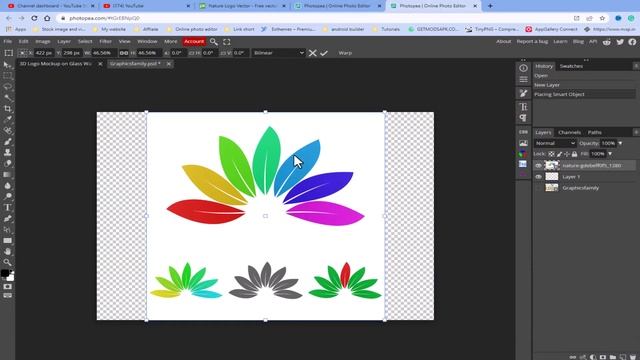Select the Lasso tool
This screenshot has width=640, height=360.
pyautogui.click(x=7, y=87)
